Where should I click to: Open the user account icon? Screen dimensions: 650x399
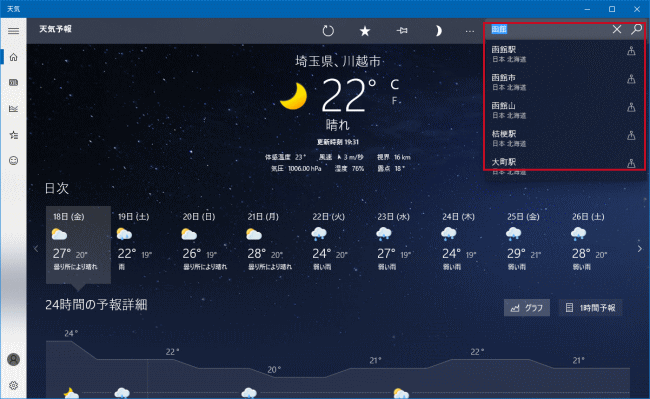13,359
